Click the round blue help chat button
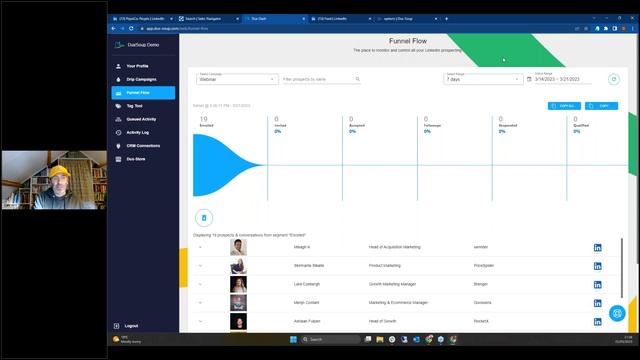Viewport: 640px width, 360px height. 617,313
